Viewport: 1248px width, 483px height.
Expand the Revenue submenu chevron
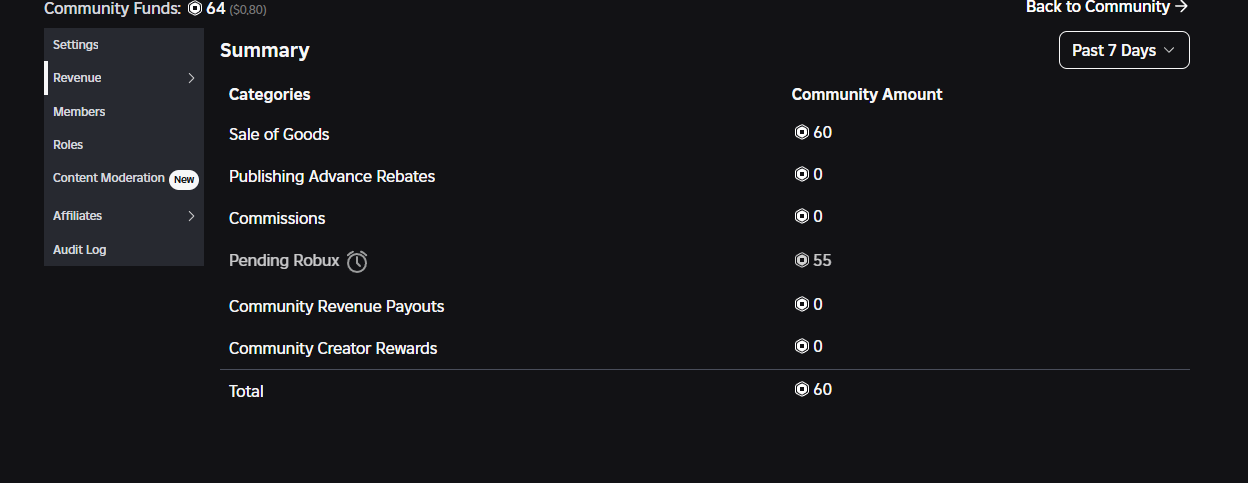coord(191,78)
